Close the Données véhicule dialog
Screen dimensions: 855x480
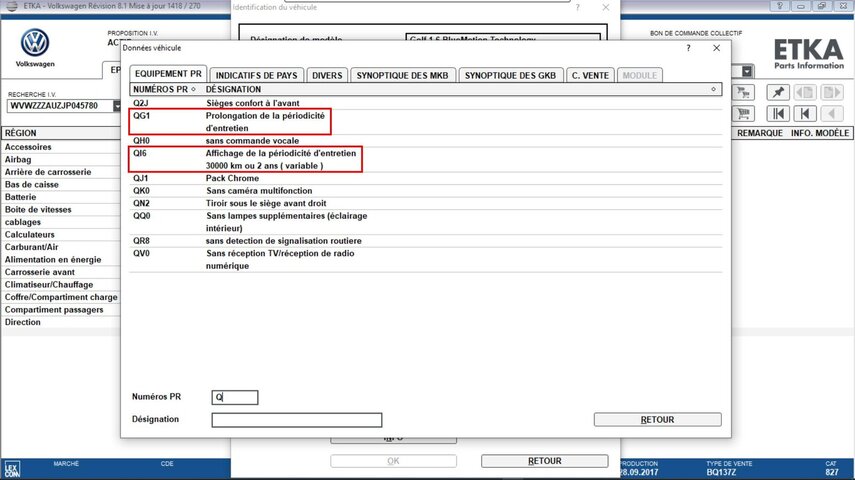tap(716, 48)
